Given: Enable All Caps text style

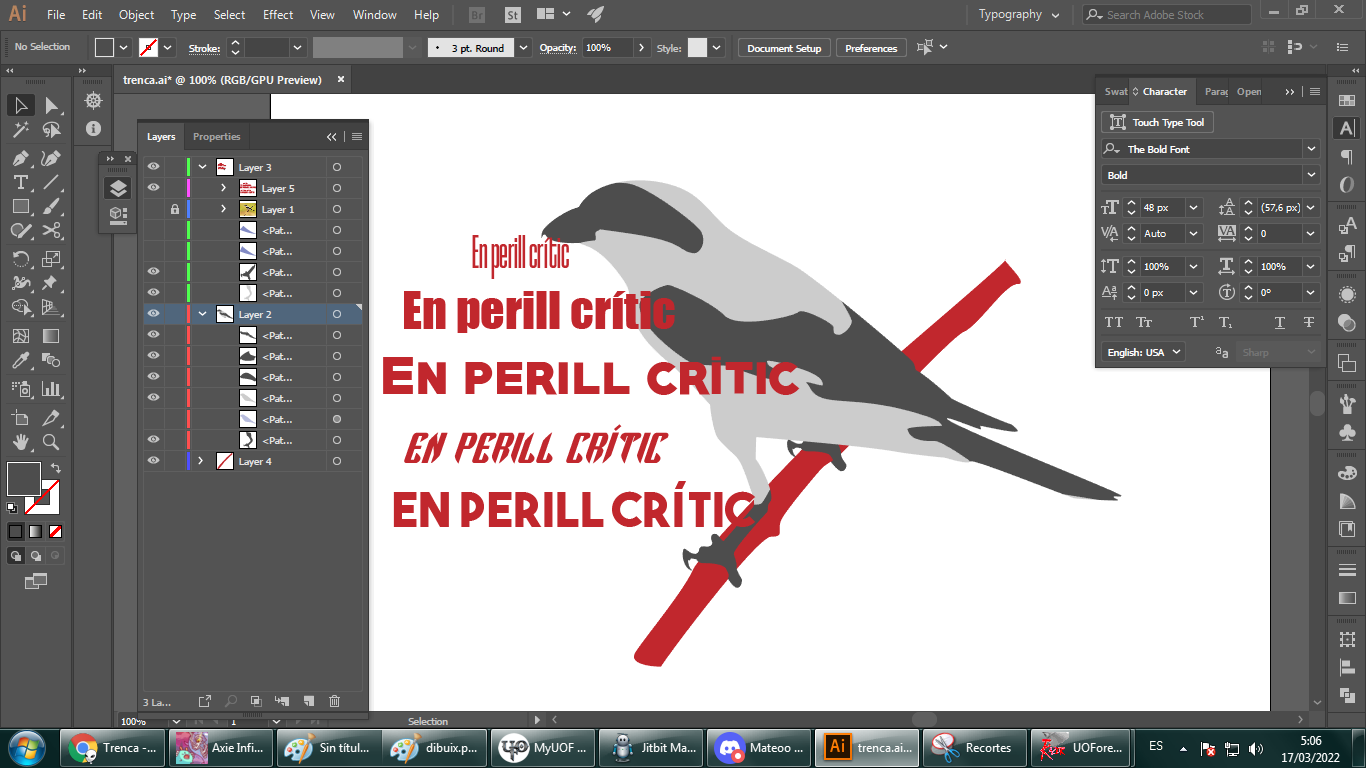Looking at the screenshot, I should (1113, 322).
